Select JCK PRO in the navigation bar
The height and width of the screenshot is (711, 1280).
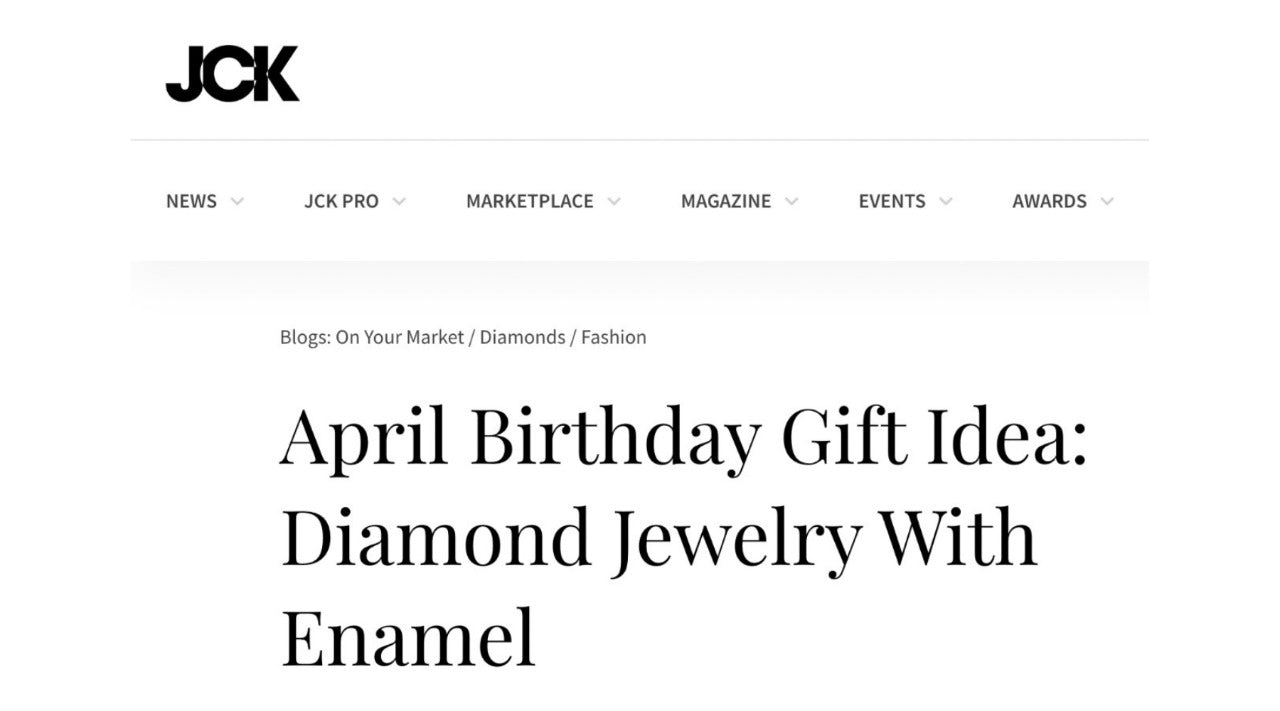click(x=341, y=201)
